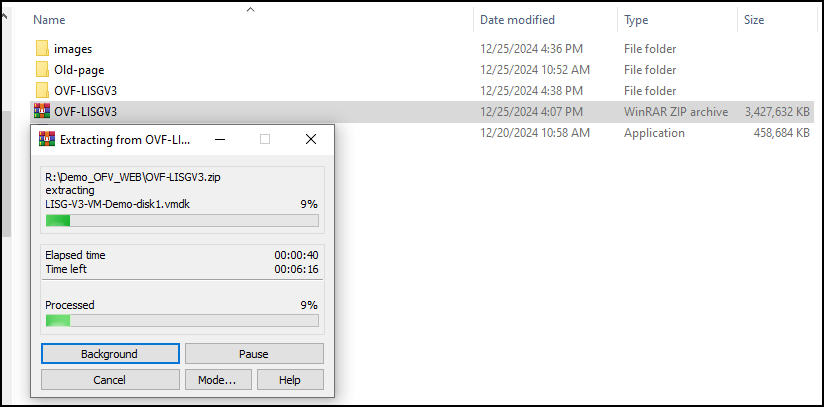
Task: Sort by Date modified column header
Action: 518,19
